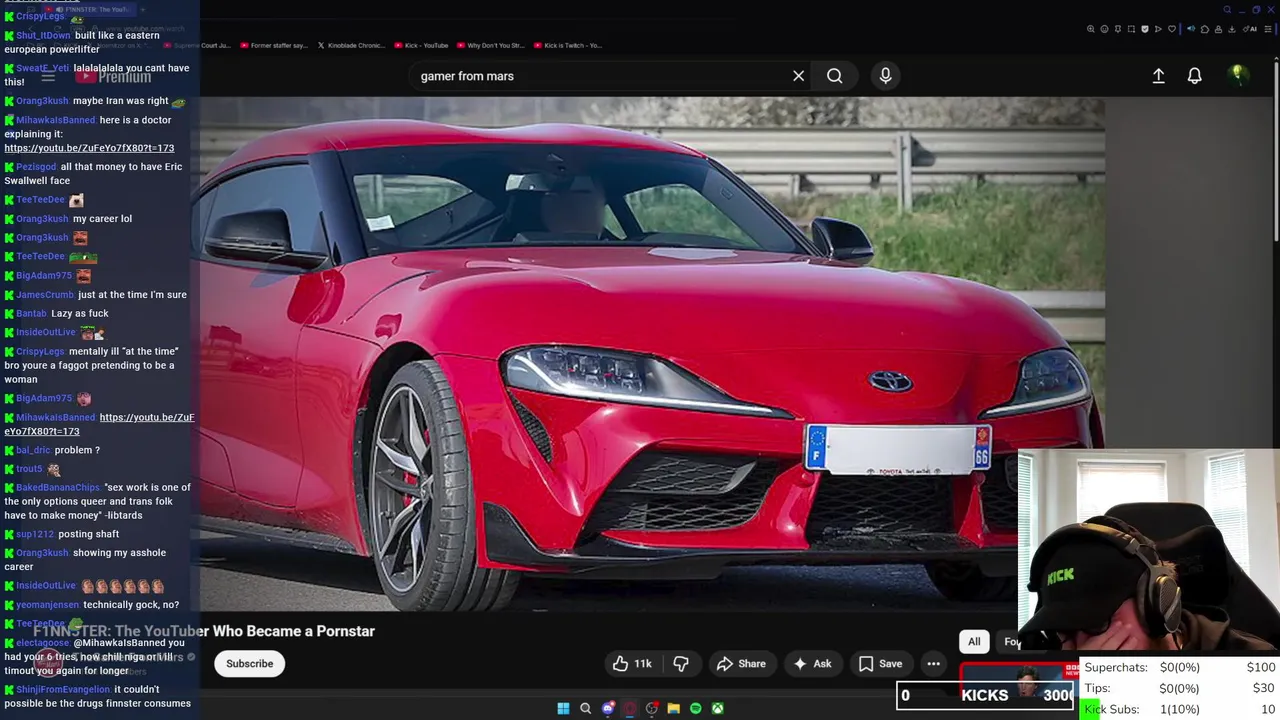Go to YouTube Premium home logo
Image resolution: width=1280 pixels, height=720 pixels.
click(113, 76)
